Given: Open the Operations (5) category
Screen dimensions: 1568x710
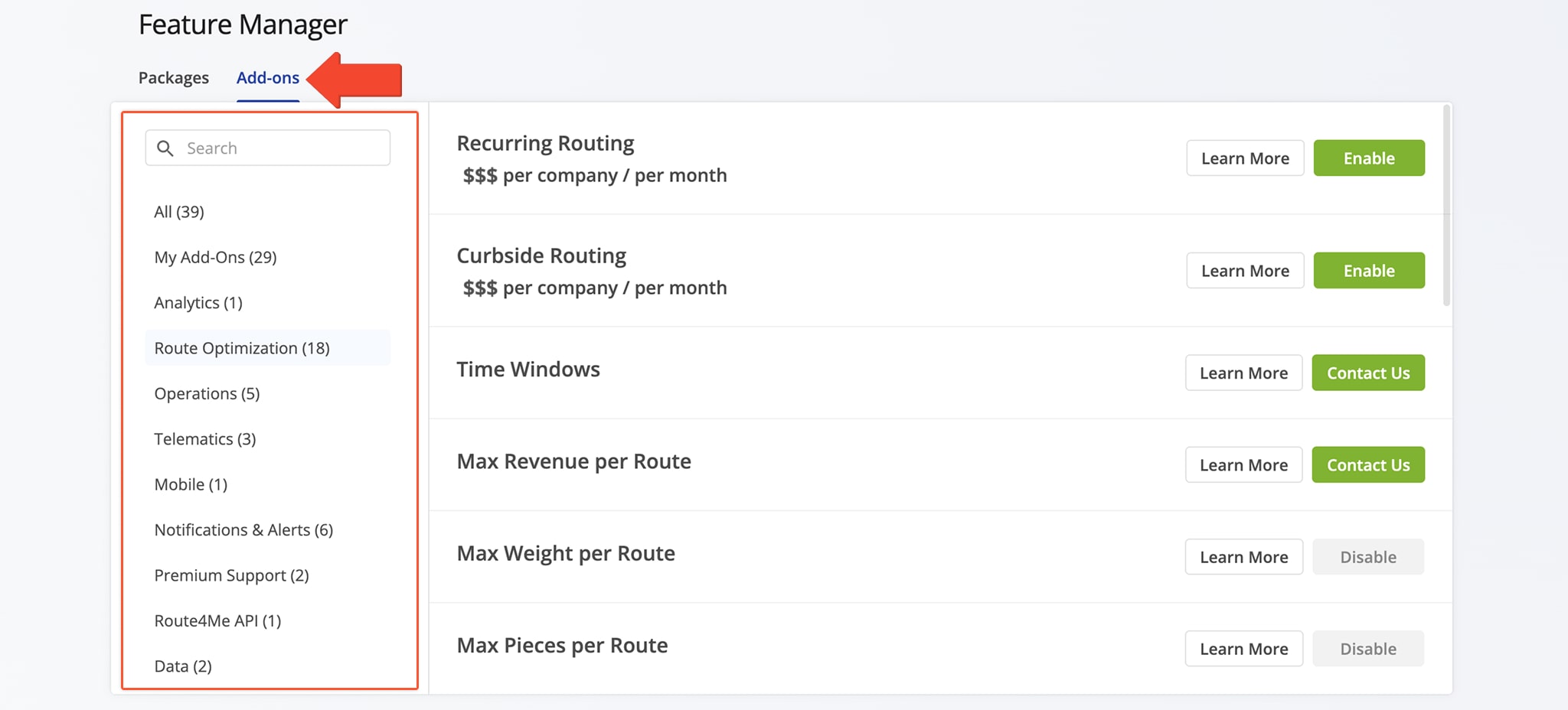Looking at the screenshot, I should tap(207, 394).
